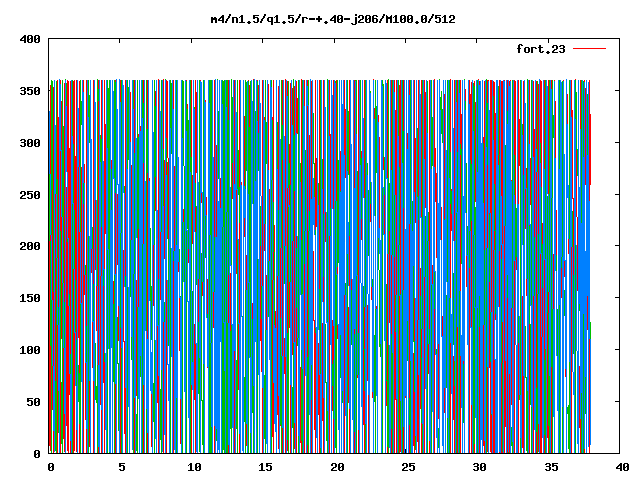This screenshot has width=640, height=480.
Task: Click y-axis label 400
Action: pos(30,39)
